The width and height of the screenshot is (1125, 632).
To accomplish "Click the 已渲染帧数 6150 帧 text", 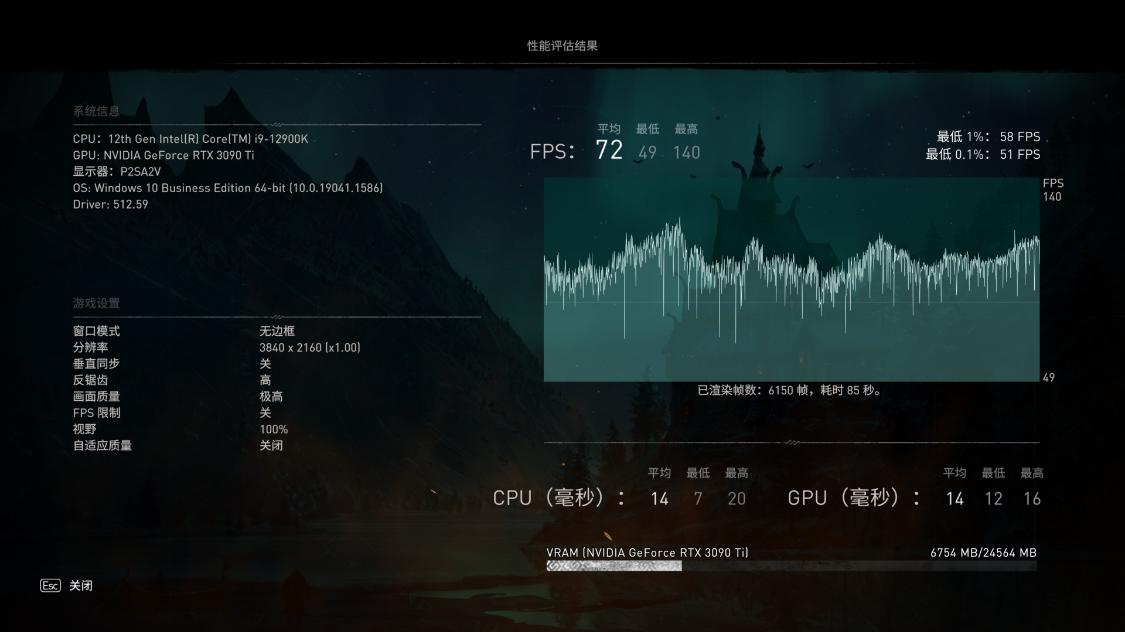I will point(788,391).
